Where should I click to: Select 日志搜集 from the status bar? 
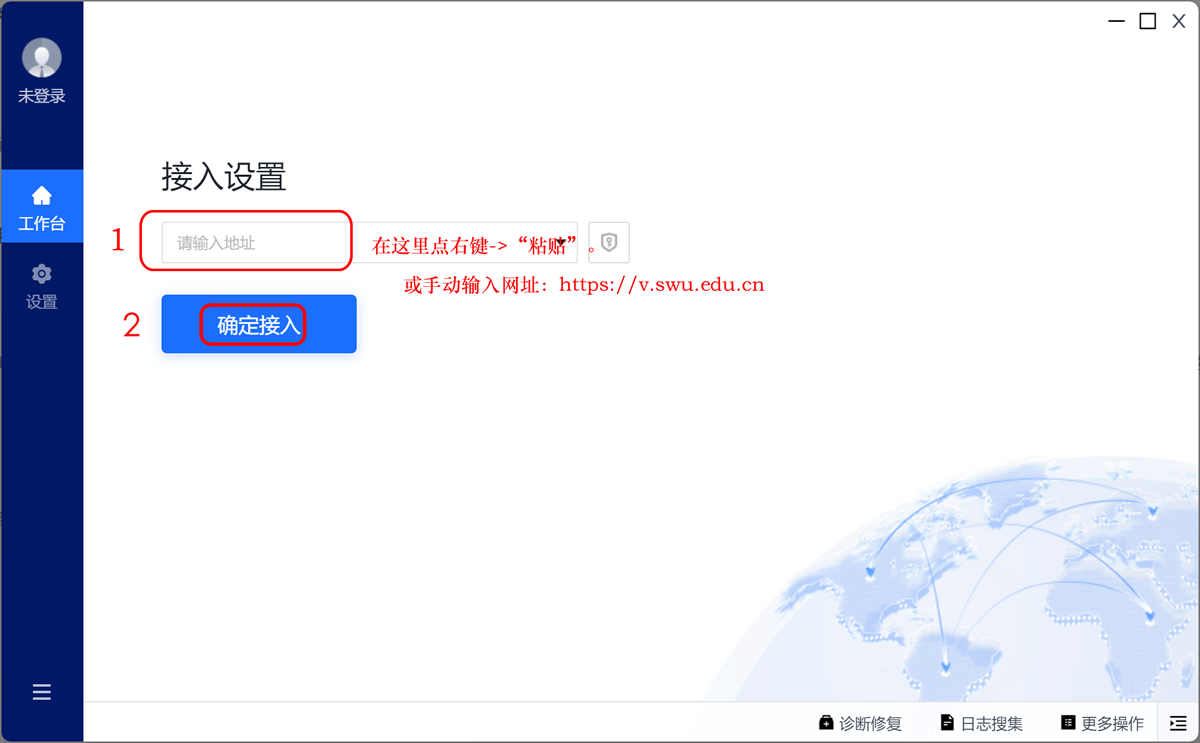[x=984, y=722]
